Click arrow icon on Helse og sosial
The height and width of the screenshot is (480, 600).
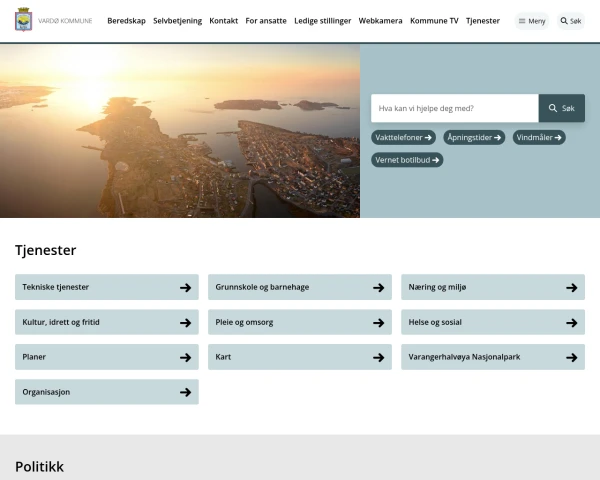[x=571, y=323]
